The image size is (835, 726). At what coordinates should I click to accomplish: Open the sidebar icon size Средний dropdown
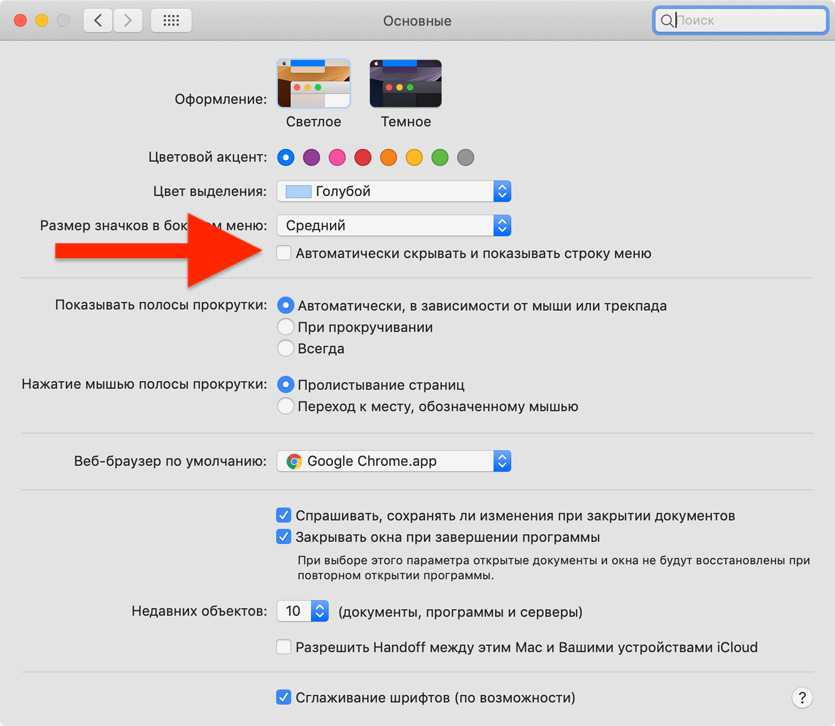[x=394, y=225]
